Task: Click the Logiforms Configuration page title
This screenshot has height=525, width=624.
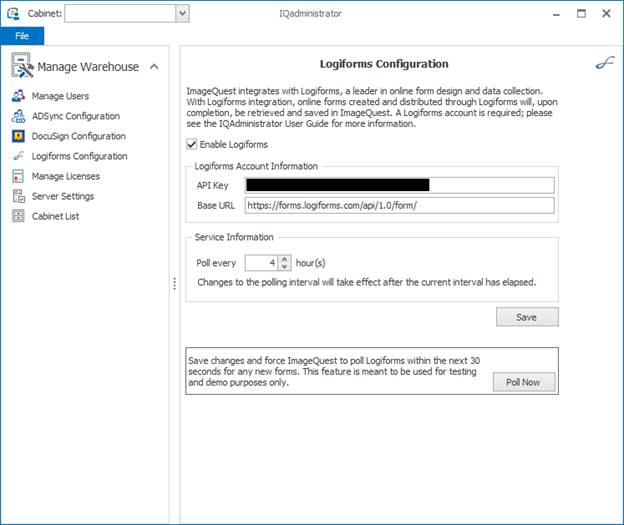Action: pos(384,64)
